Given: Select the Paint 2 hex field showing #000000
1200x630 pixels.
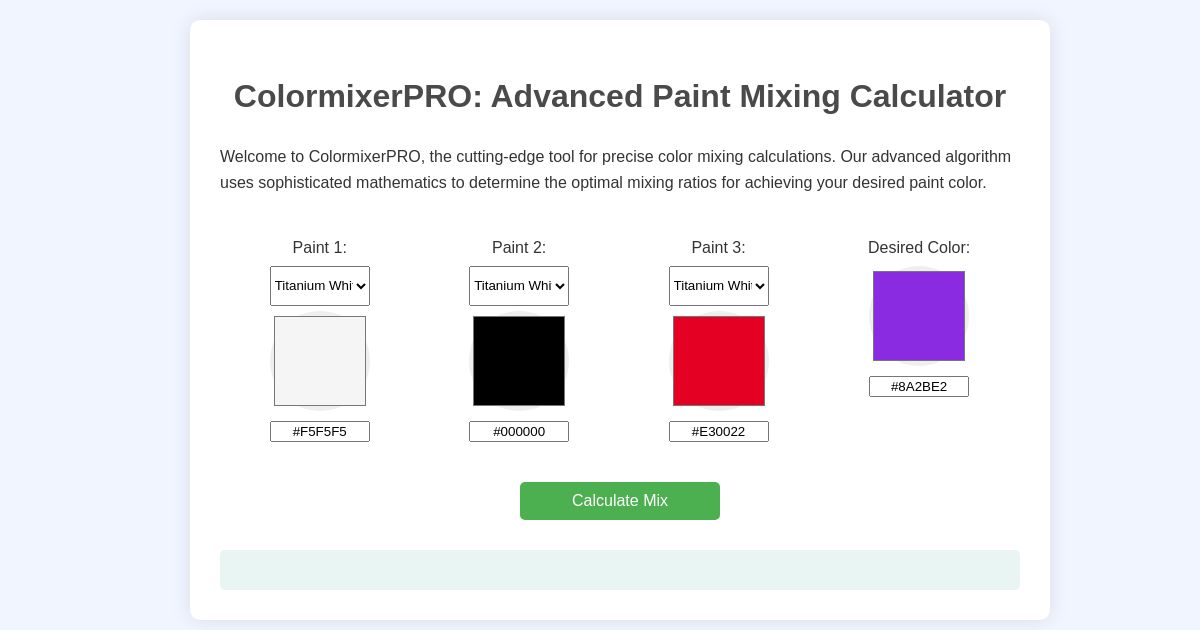Looking at the screenshot, I should [x=519, y=431].
